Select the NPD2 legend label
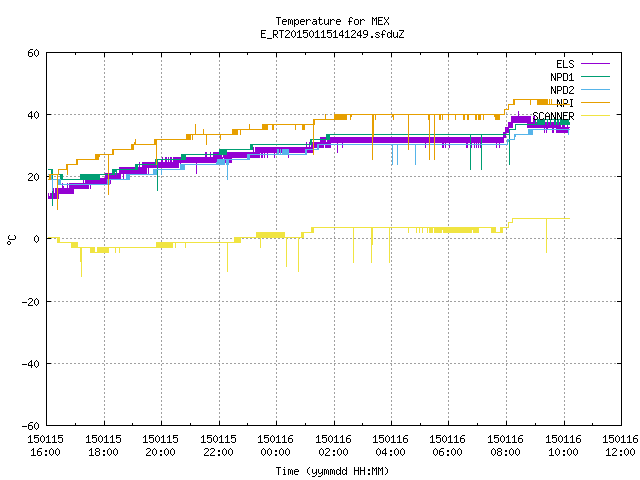 point(562,90)
